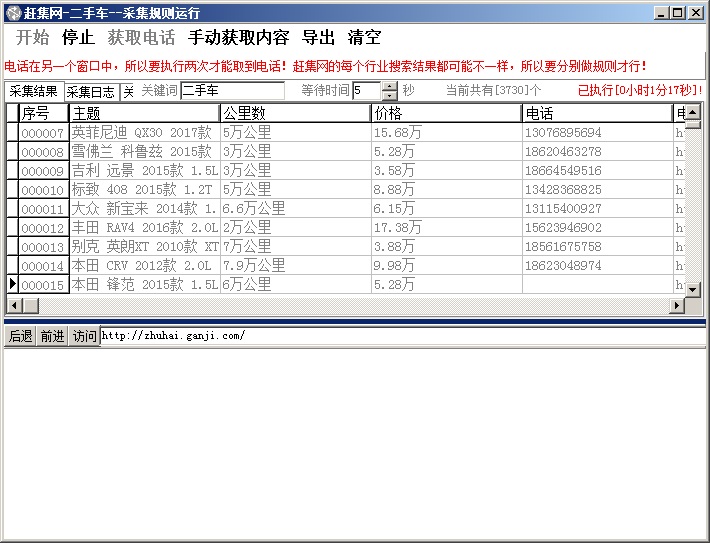
Task: Switch to the 采集日志 tab
Action: tap(91, 91)
